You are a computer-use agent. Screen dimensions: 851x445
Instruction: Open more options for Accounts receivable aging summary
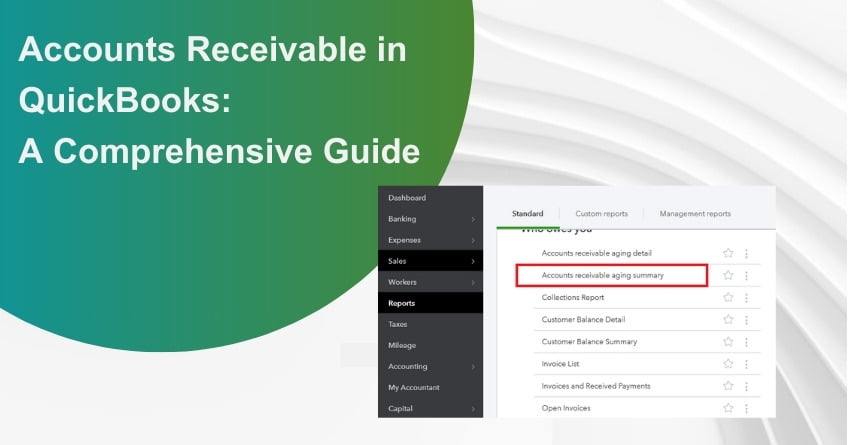click(746, 276)
